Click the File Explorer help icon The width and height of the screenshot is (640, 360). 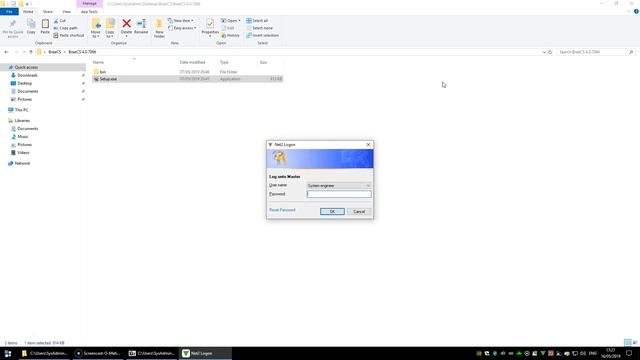coord(636,11)
